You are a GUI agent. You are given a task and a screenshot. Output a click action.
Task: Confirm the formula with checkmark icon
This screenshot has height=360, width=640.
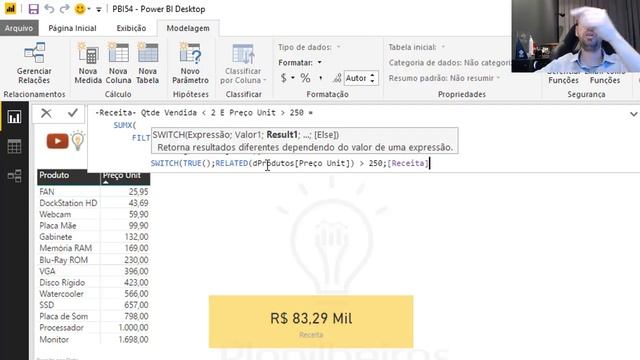coord(73,113)
